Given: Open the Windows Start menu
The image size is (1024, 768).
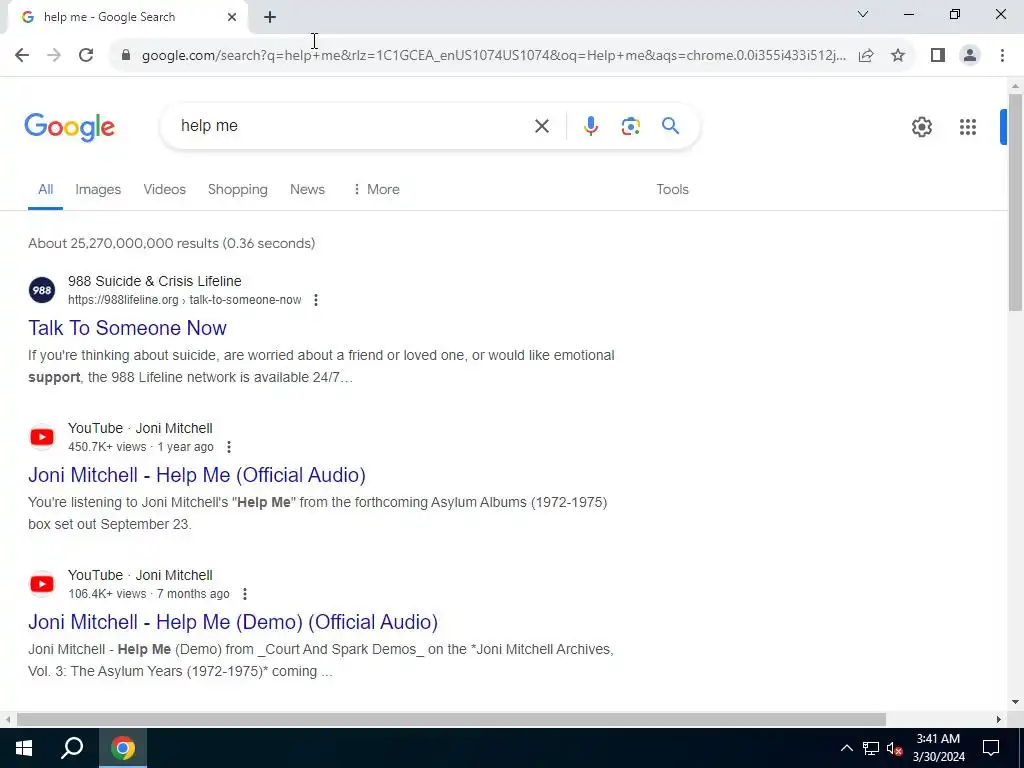Looking at the screenshot, I should (x=24, y=748).
